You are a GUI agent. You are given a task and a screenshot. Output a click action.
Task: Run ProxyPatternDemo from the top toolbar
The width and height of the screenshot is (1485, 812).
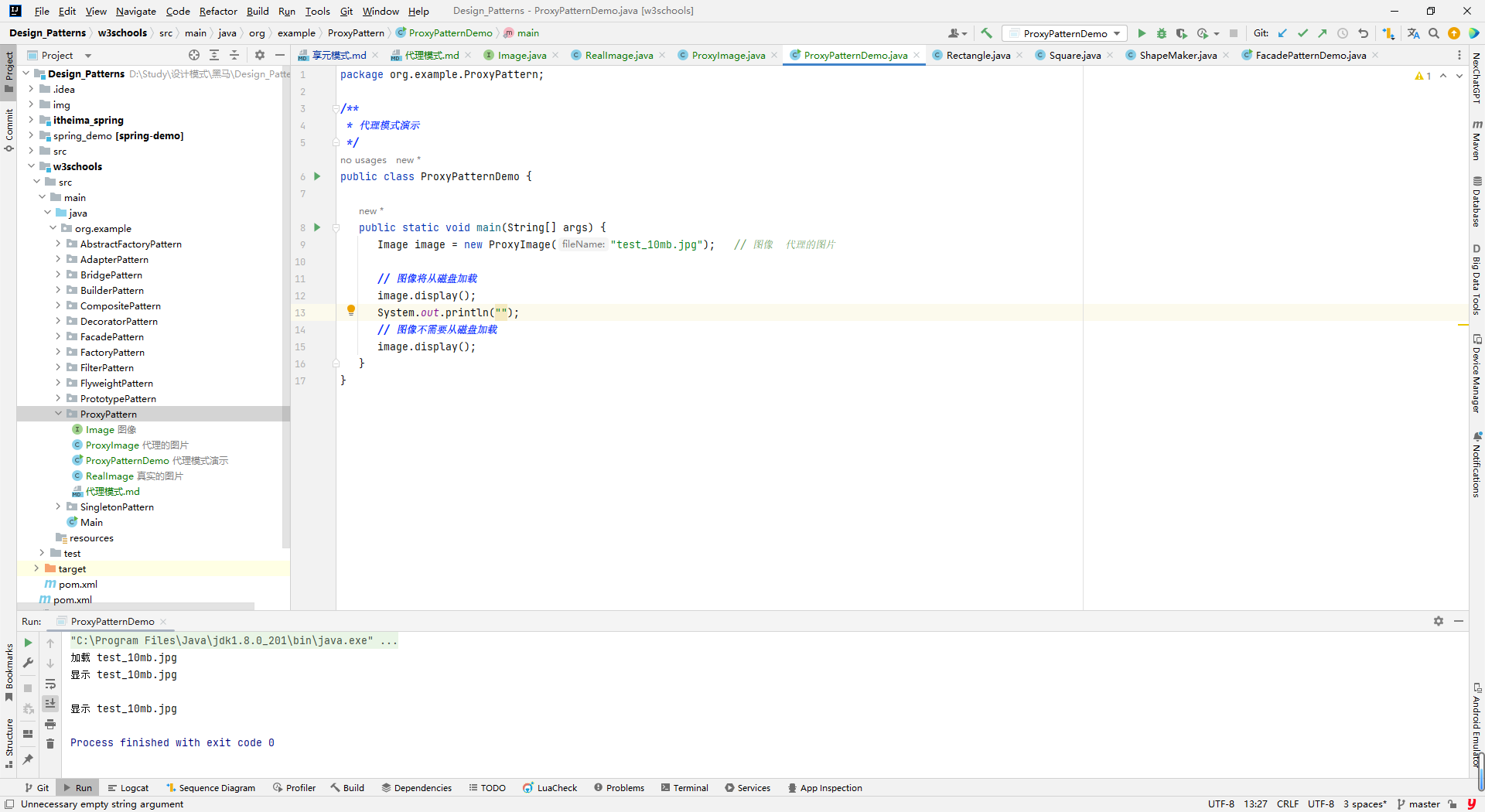[x=1142, y=33]
